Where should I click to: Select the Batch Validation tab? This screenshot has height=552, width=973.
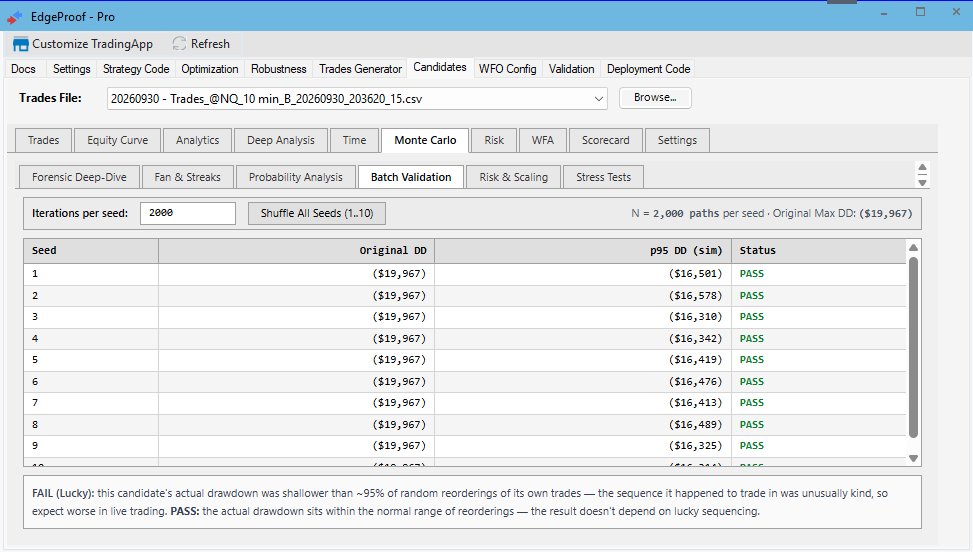pyautogui.click(x=411, y=177)
